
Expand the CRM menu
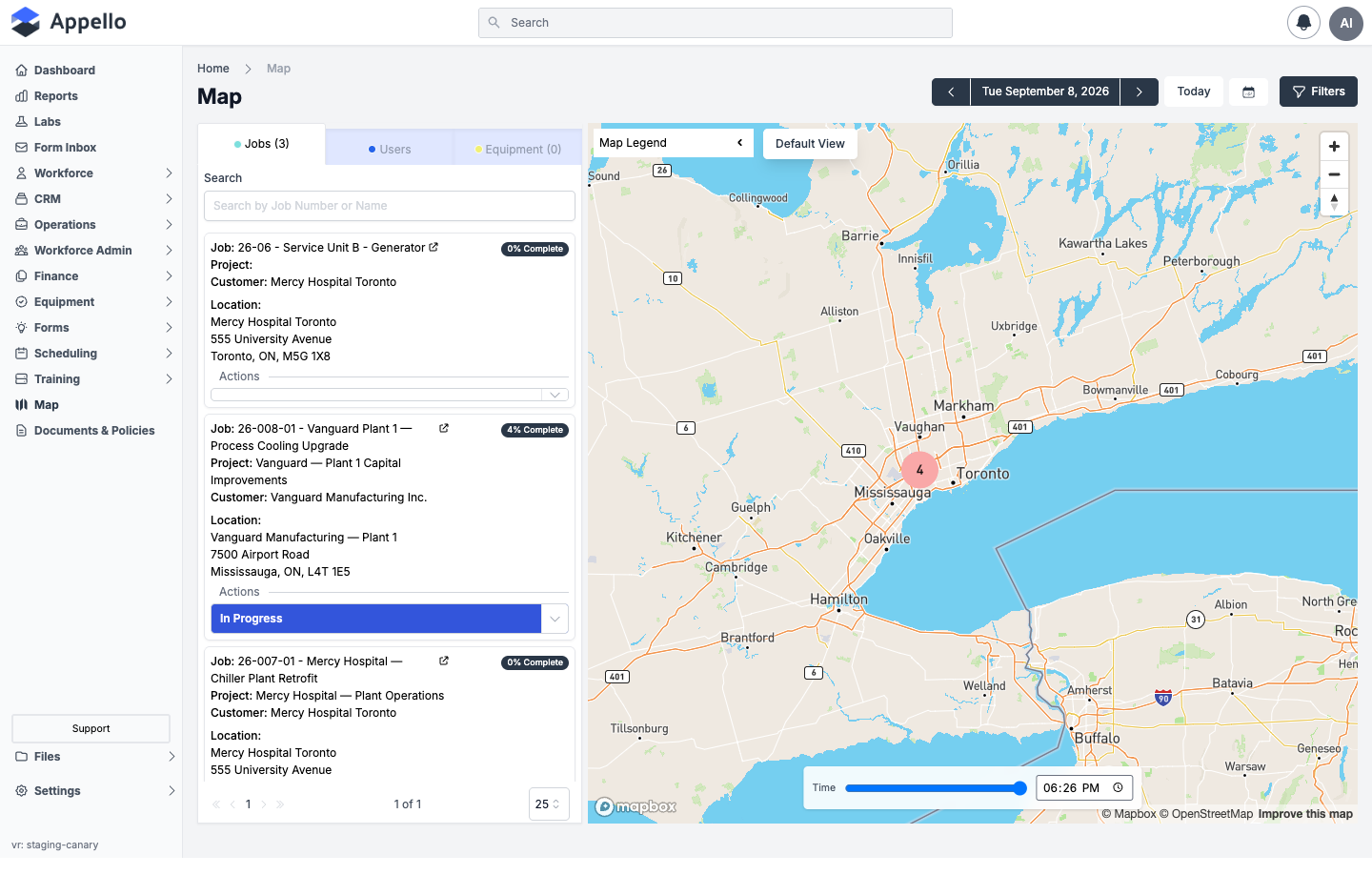[91, 199]
